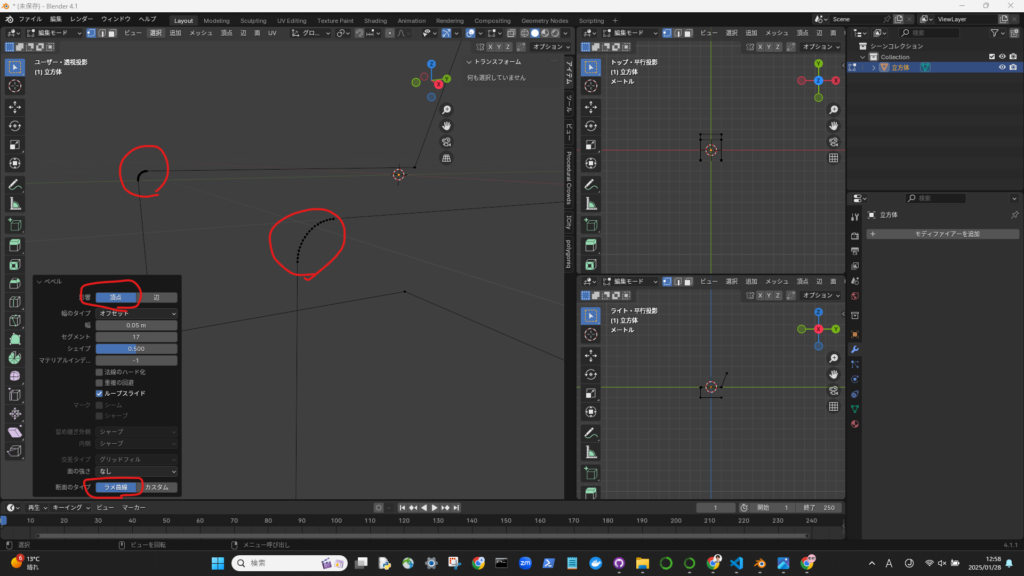Click the セグメント value field
1024x576 pixels.
tap(137, 337)
